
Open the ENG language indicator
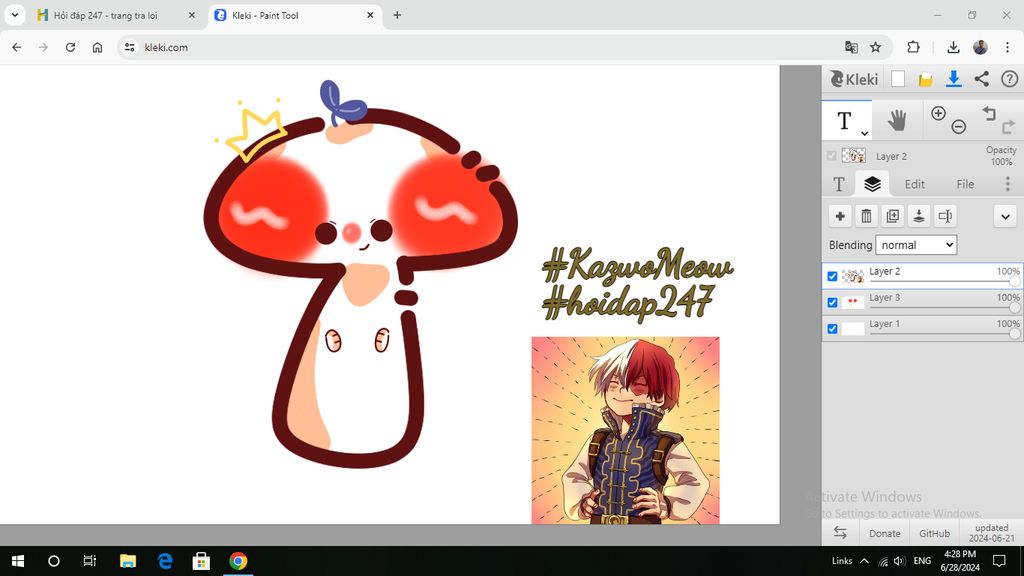pyautogui.click(x=922, y=561)
